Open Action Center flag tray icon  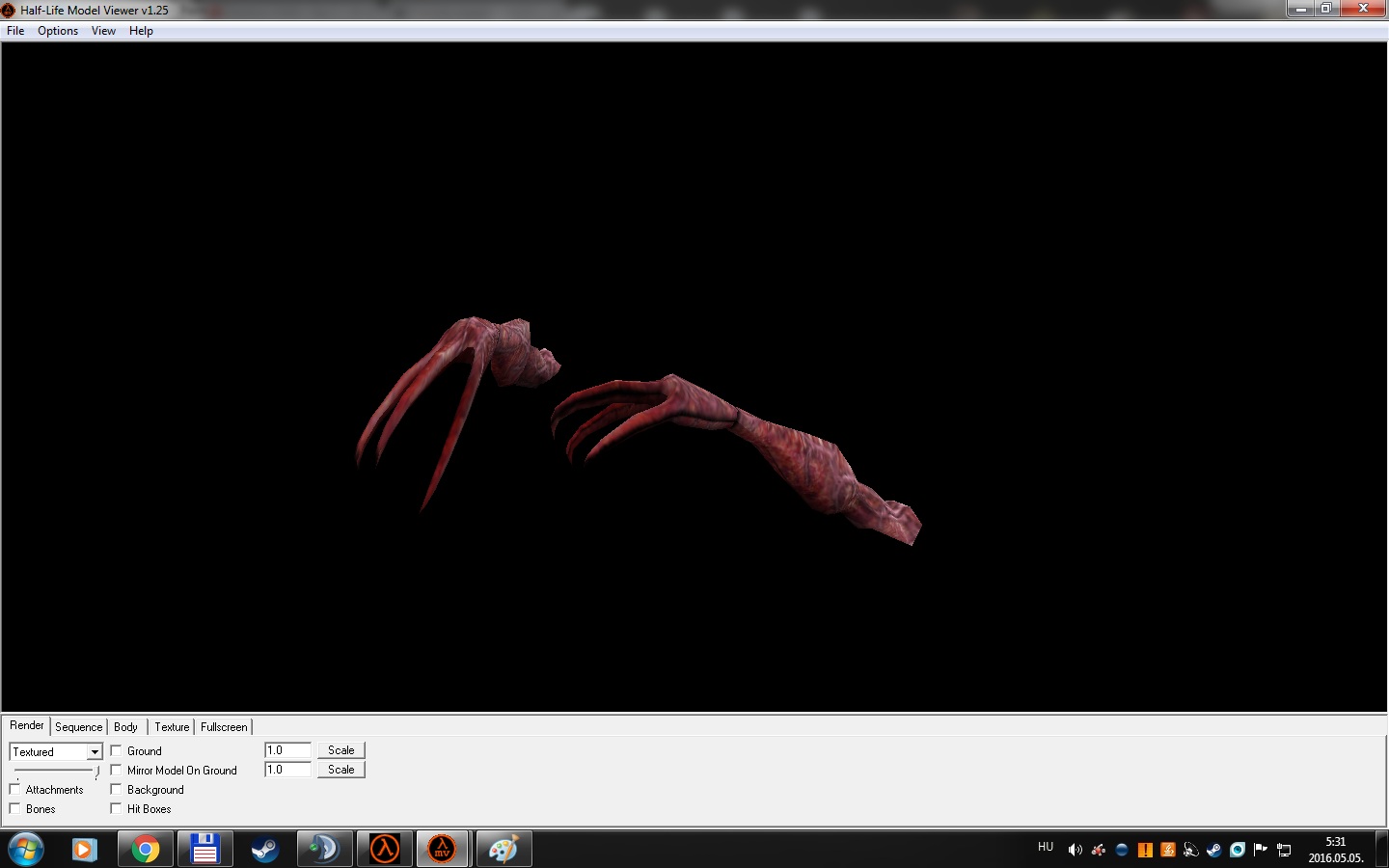pyautogui.click(x=1261, y=850)
